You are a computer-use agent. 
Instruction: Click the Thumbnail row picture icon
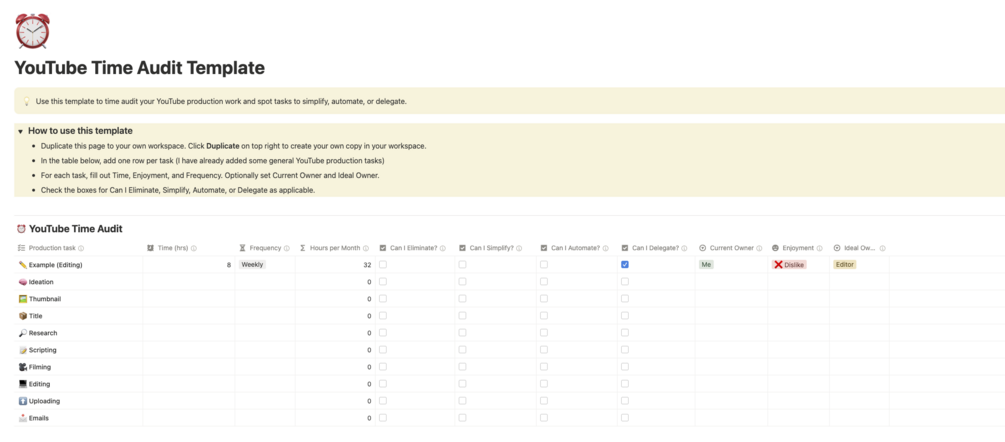point(23,299)
